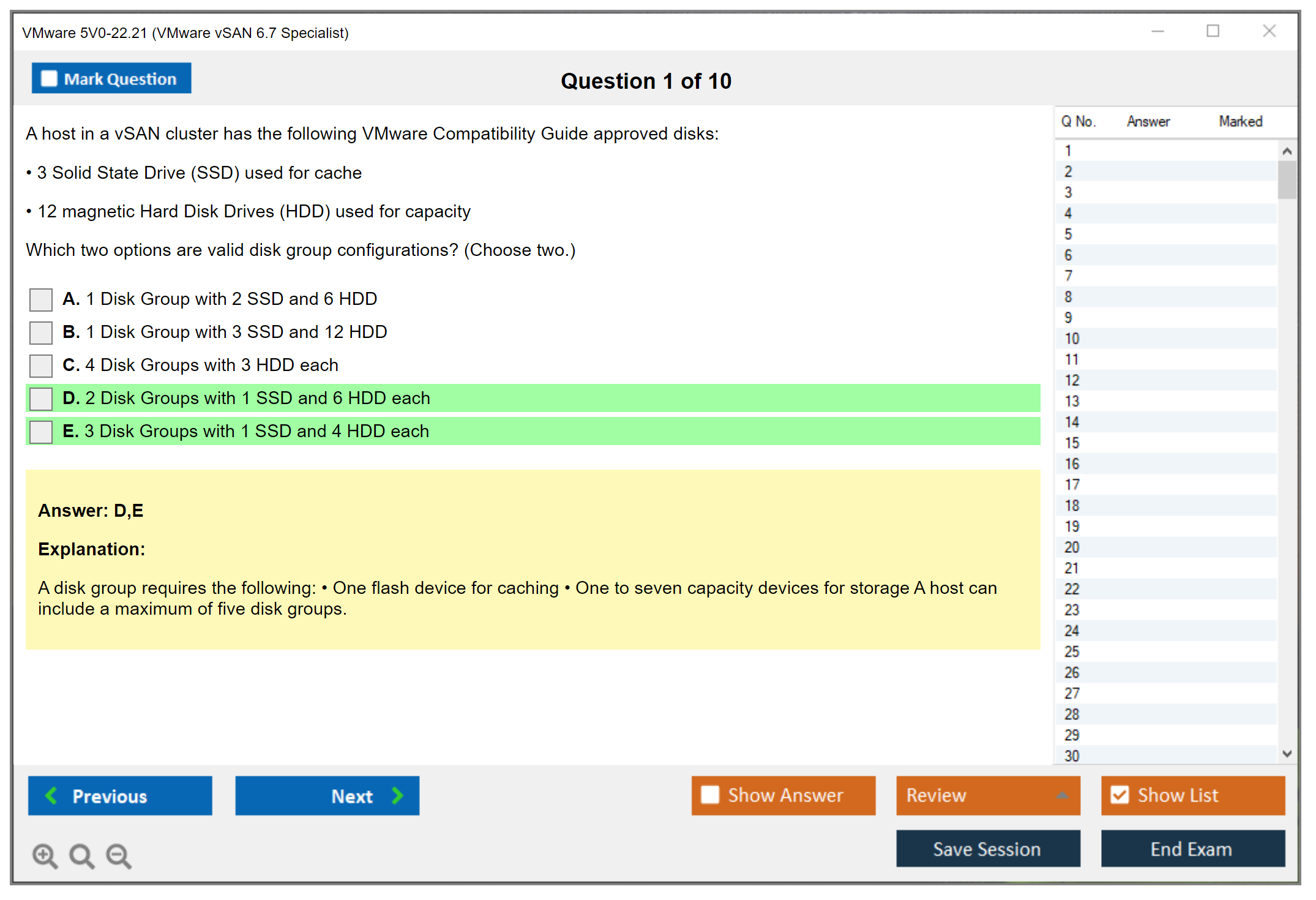Save the current exam session
Image resolution: width=1316 pixels, height=900 pixels.
coord(987,849)
